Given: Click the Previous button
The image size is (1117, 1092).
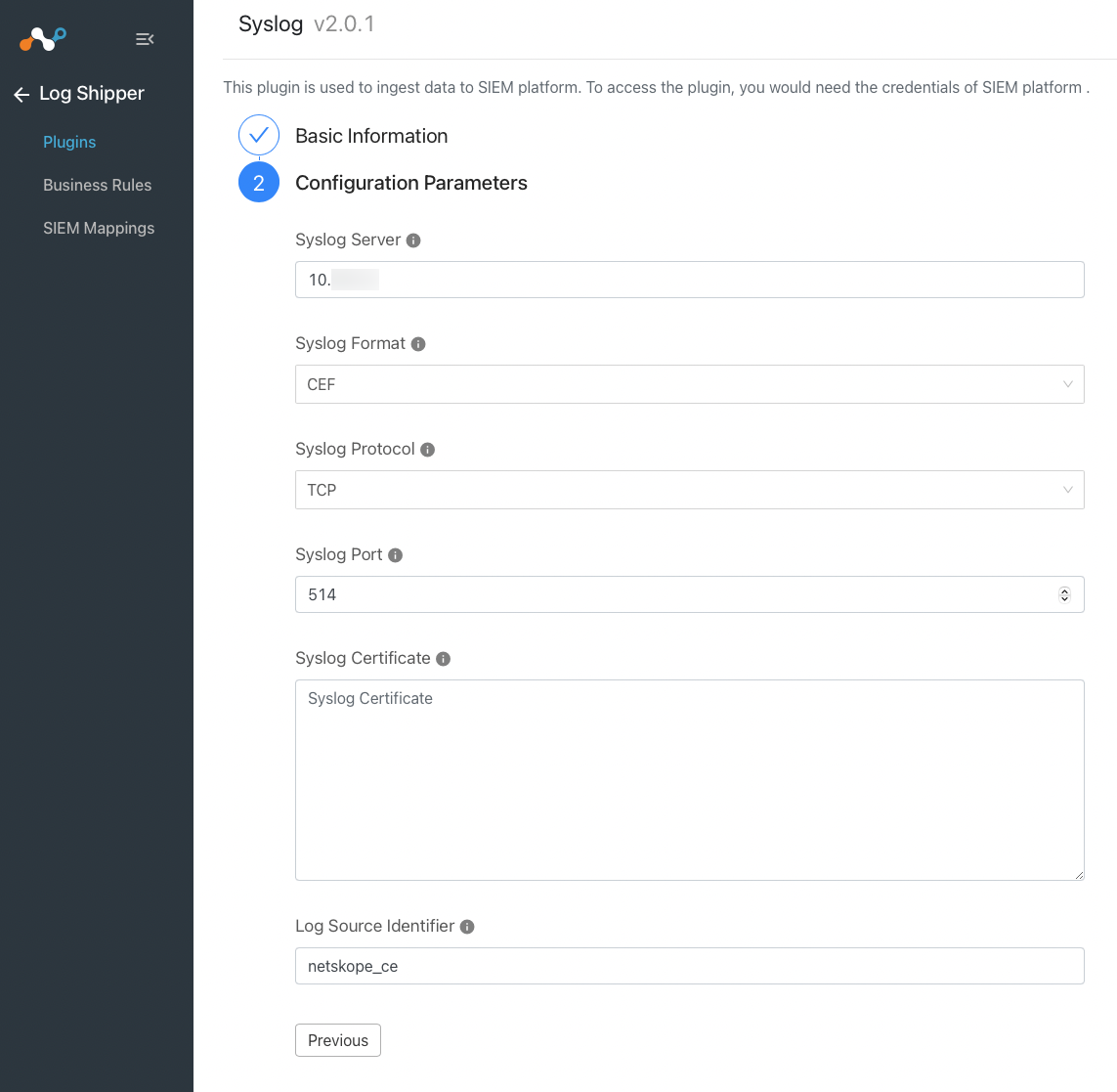Looking at the screenshot, I should coord(337,1040).
